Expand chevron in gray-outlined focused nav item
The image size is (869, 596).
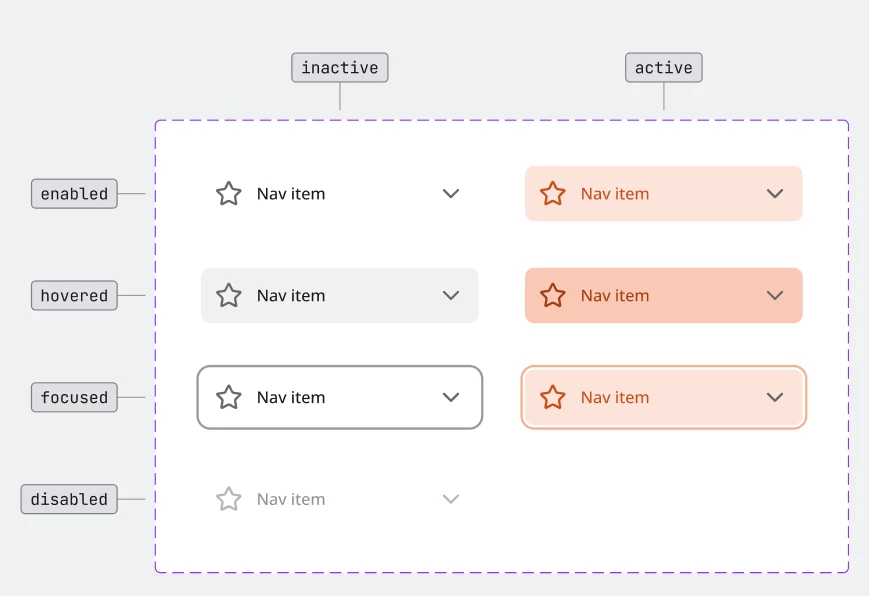[451, 398]
